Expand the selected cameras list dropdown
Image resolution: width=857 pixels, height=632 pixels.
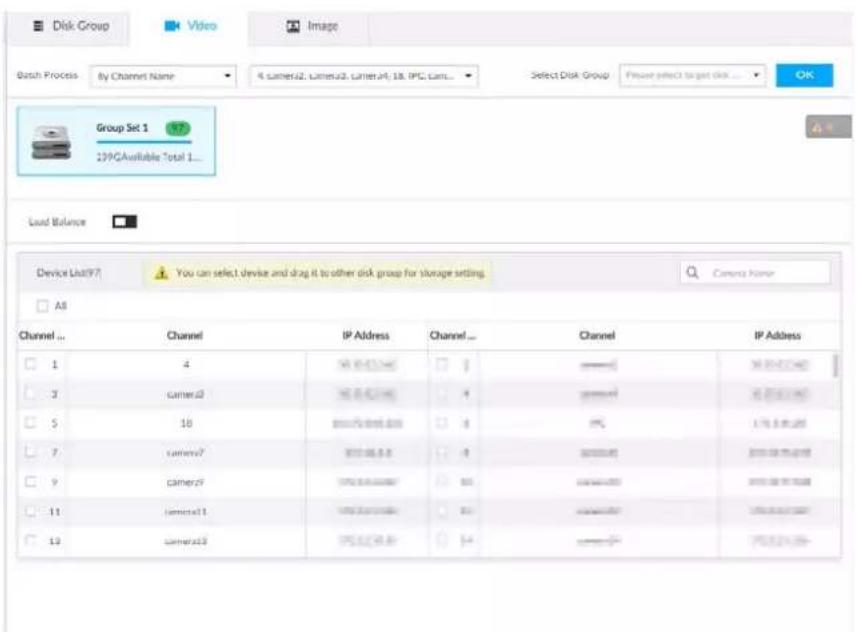(364, 76)
